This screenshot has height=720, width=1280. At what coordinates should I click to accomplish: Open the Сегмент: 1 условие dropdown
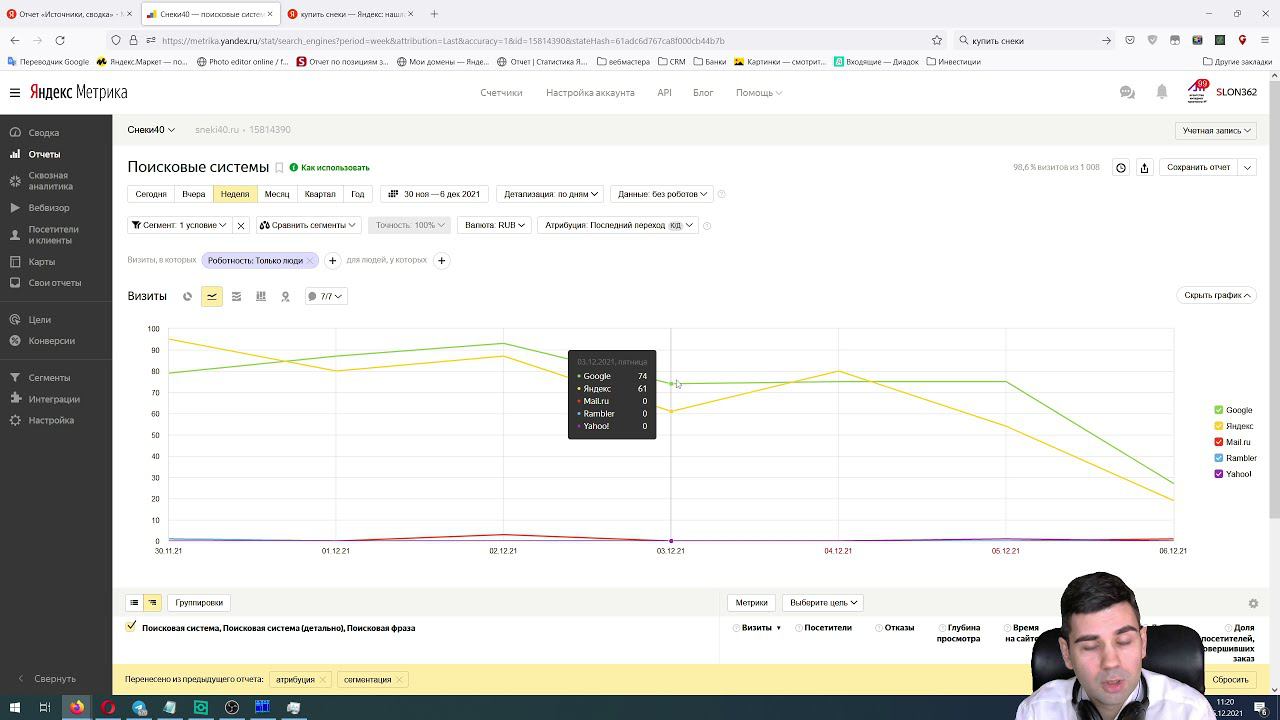180,225
